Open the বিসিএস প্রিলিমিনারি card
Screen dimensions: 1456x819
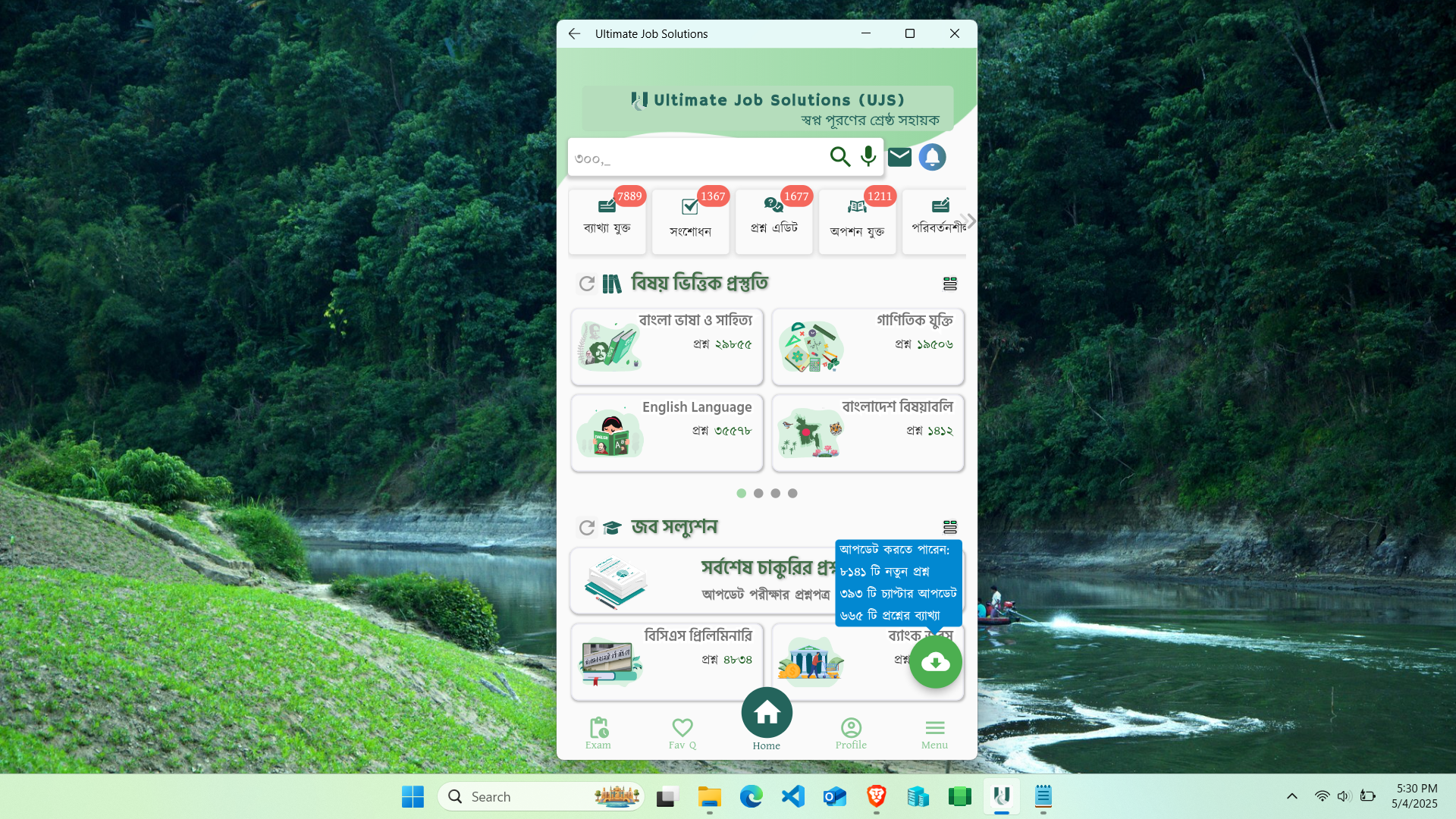click(x=667, y=661)
